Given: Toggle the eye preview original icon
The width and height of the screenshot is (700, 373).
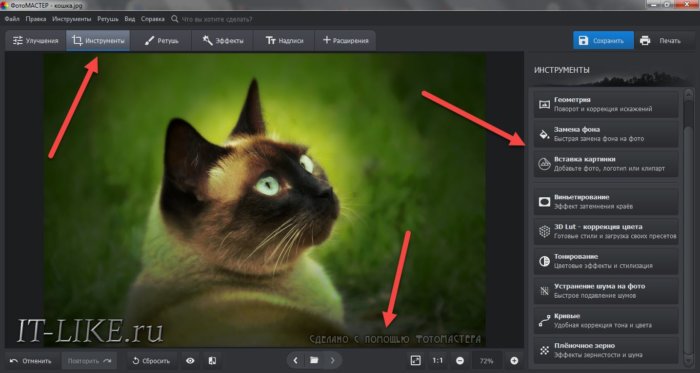Looking at the screenshot, I should coord(190,361).
